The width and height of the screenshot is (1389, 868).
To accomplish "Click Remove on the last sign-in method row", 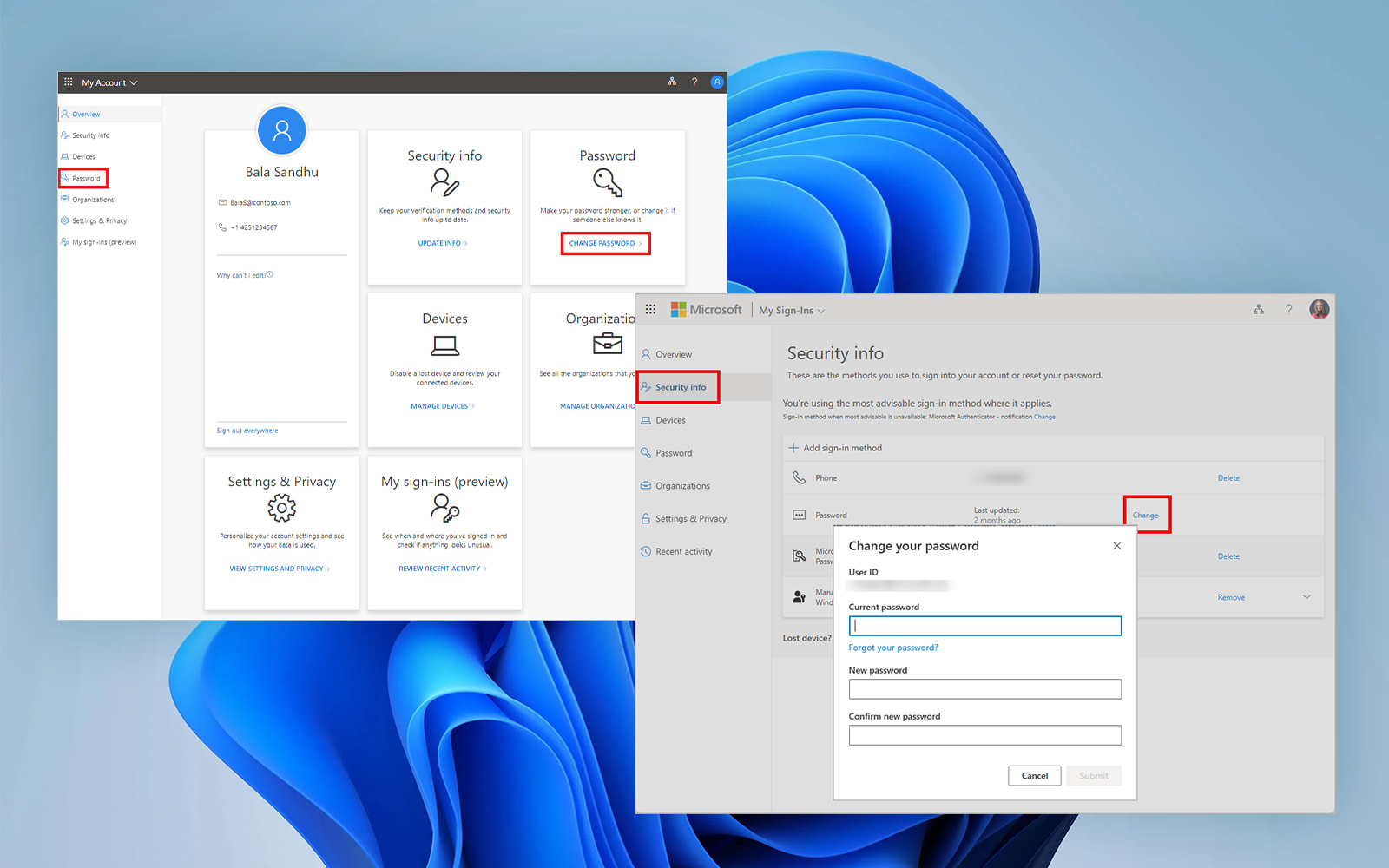I will pyautogui.click(x=1231, y=597).
